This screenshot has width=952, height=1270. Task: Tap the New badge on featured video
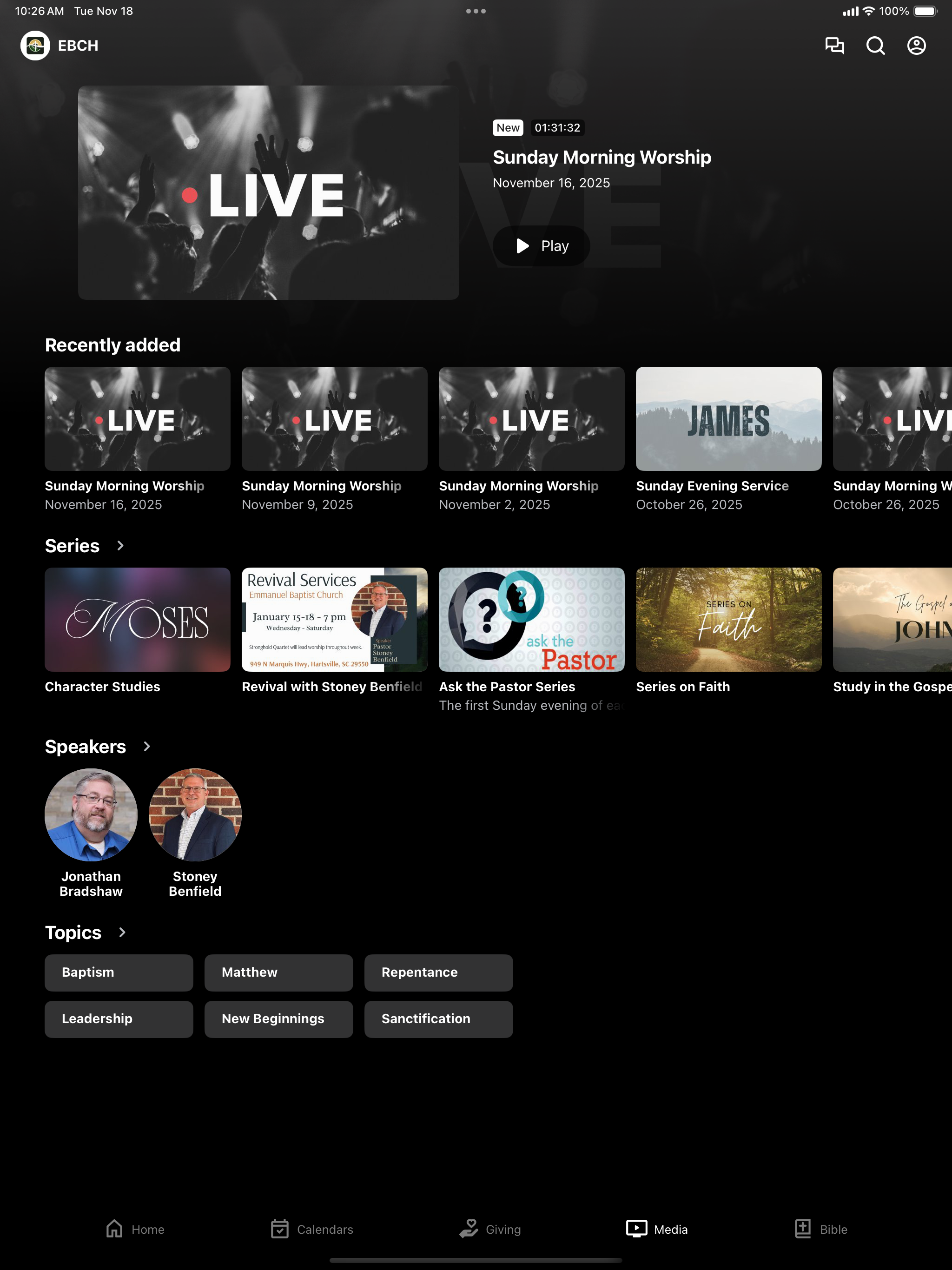click(508, 127)
